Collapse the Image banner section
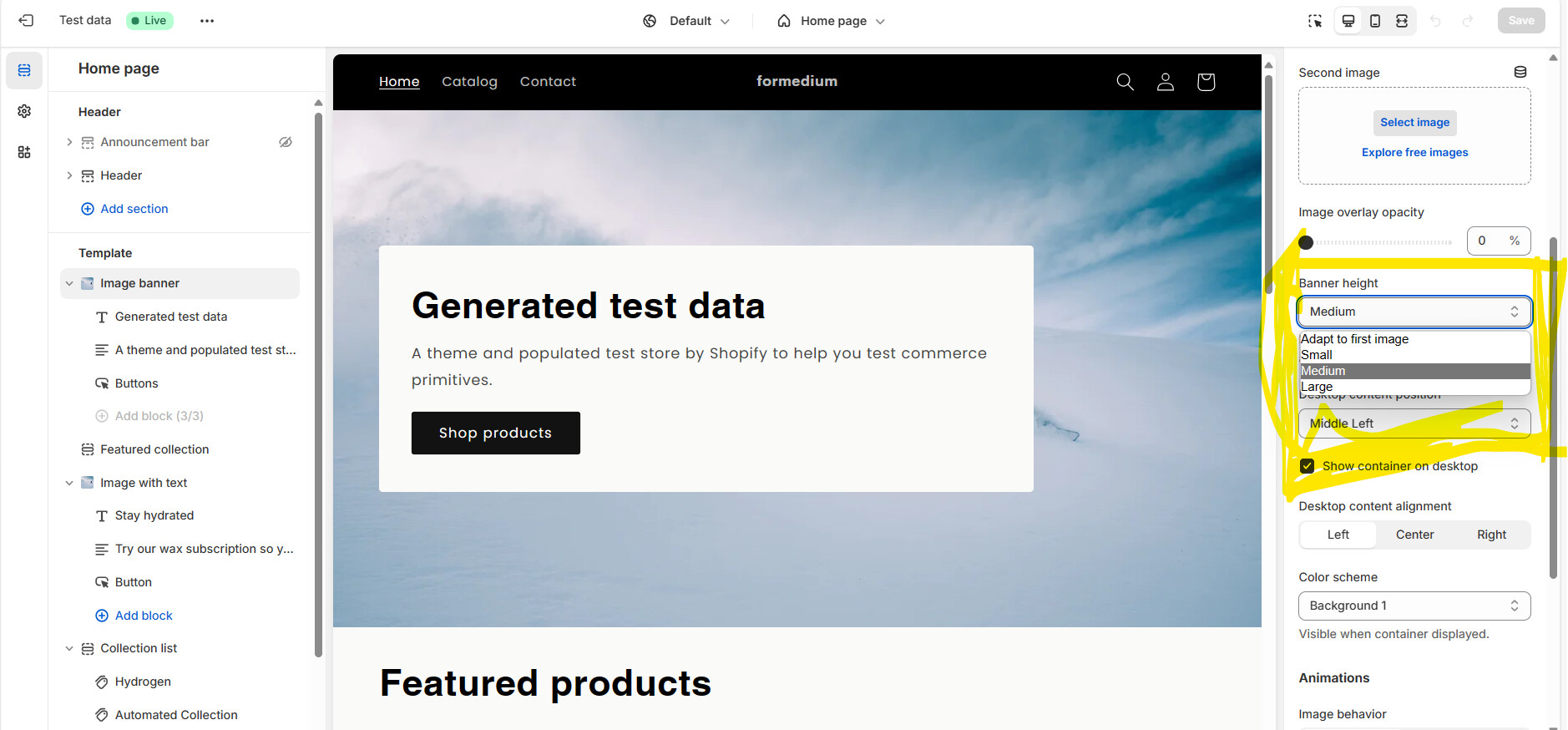The width and height of the screenshot is (1568, 730). (69, 283)
